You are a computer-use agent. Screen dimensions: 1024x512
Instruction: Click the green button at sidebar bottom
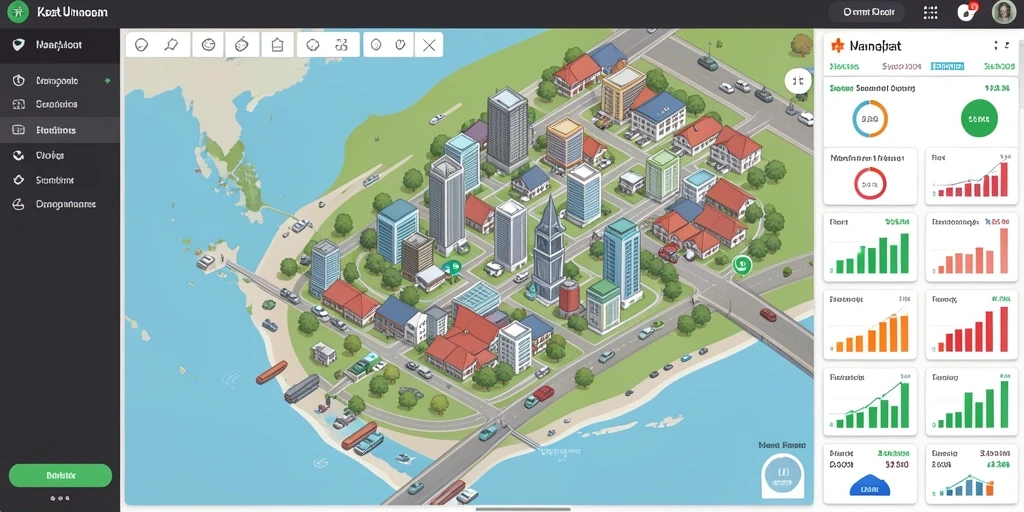tap(60, 475)
